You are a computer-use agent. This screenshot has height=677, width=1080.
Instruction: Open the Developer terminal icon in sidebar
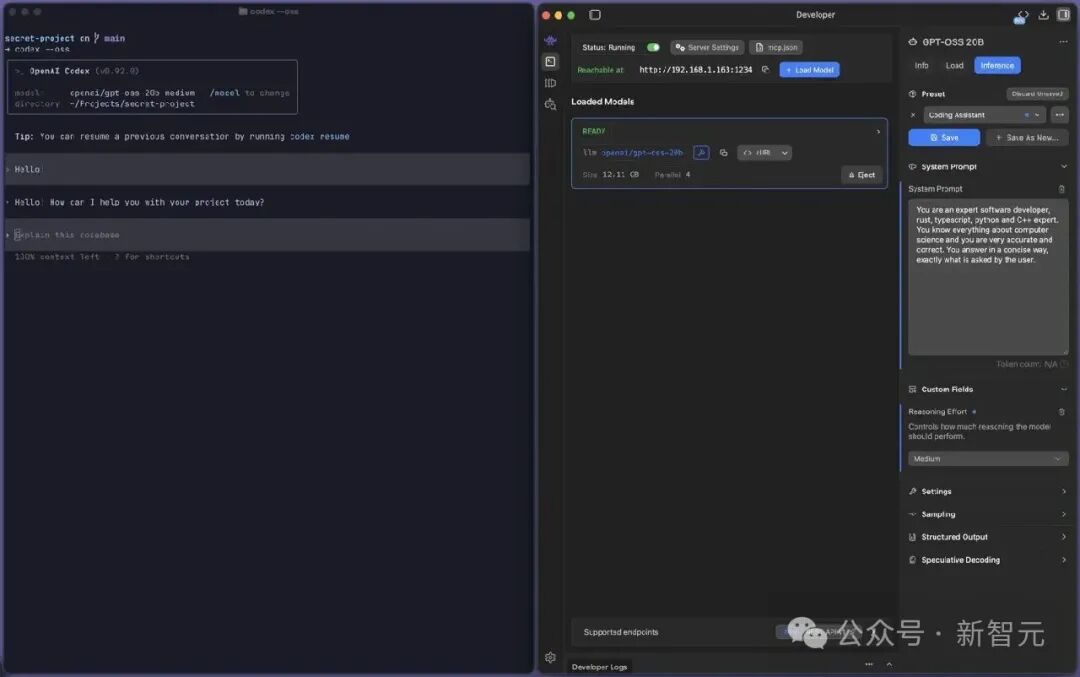550,62
